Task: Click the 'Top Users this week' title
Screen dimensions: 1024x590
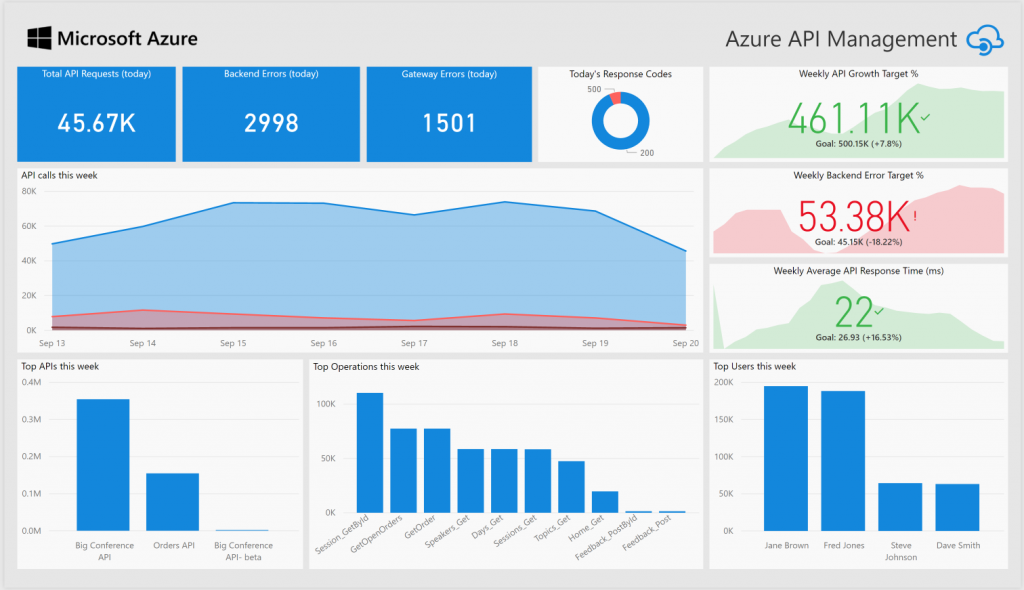Action: (x=754, y=367)
